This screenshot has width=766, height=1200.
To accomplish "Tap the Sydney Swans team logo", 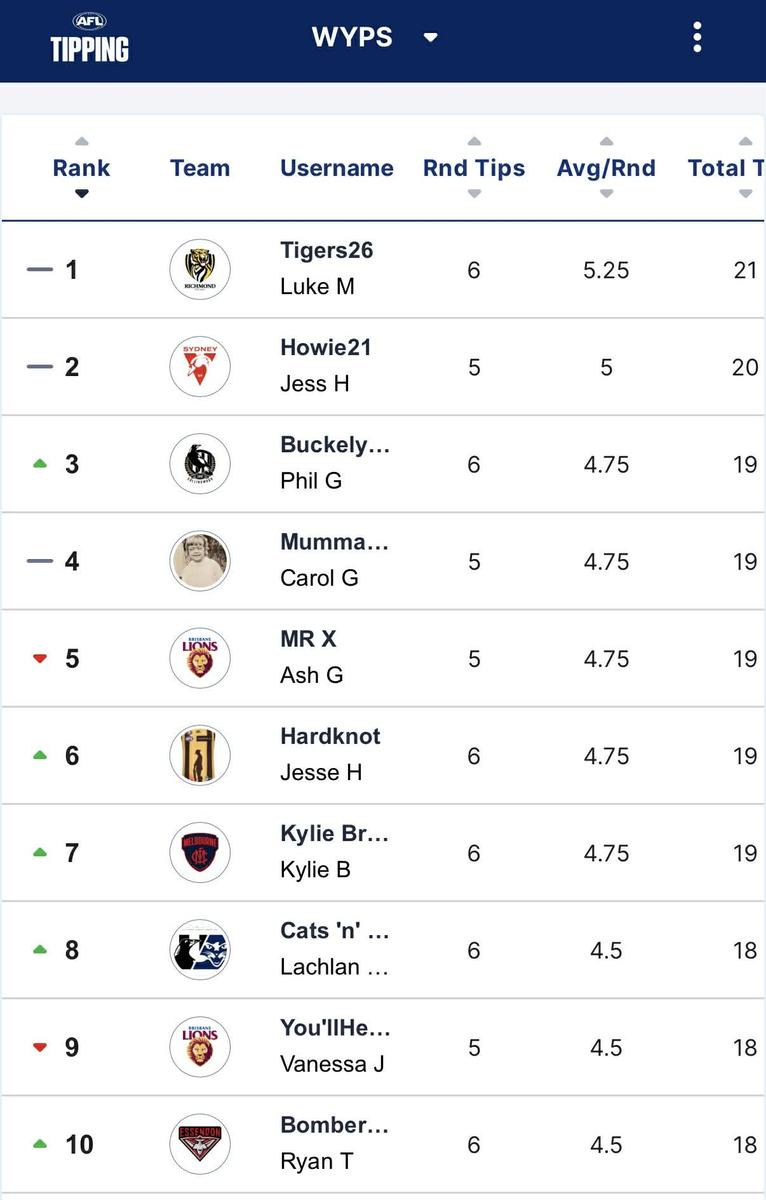I will point(200,366).
